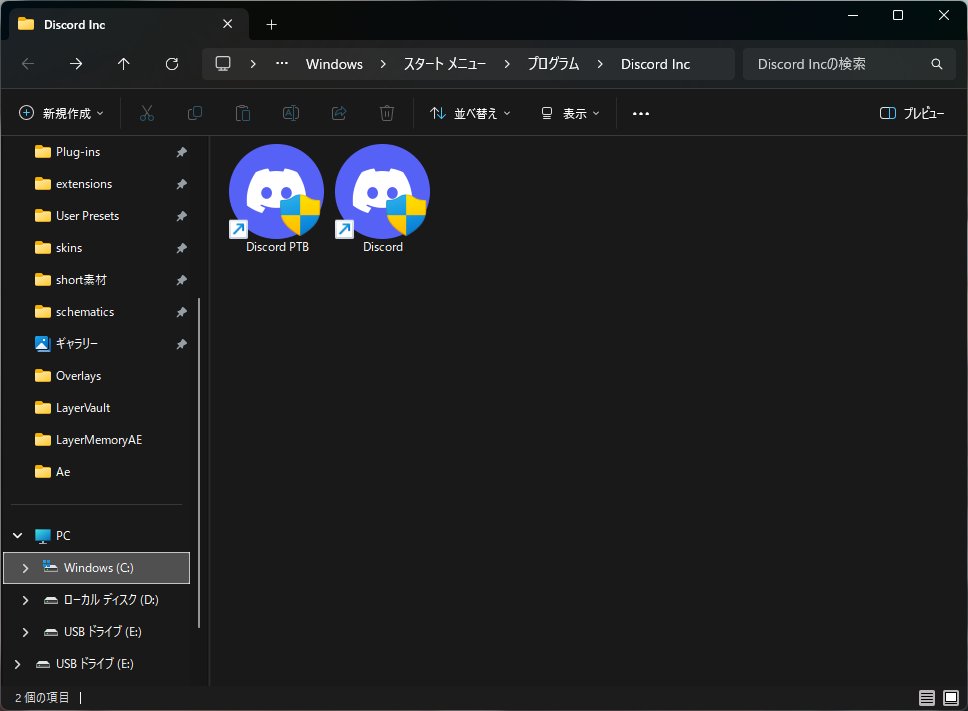Click the Cut scissors icon
This screenshot has width=968, height=711.
point(146,113)
